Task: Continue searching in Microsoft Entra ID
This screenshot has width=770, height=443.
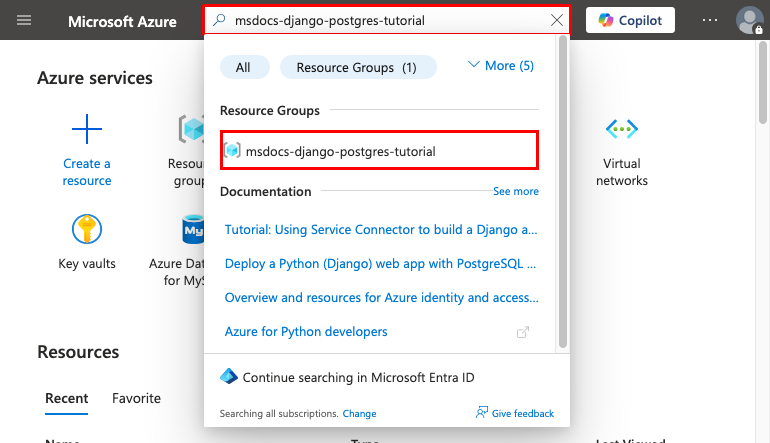Action: pyautogui.click(x=358, y=377)
